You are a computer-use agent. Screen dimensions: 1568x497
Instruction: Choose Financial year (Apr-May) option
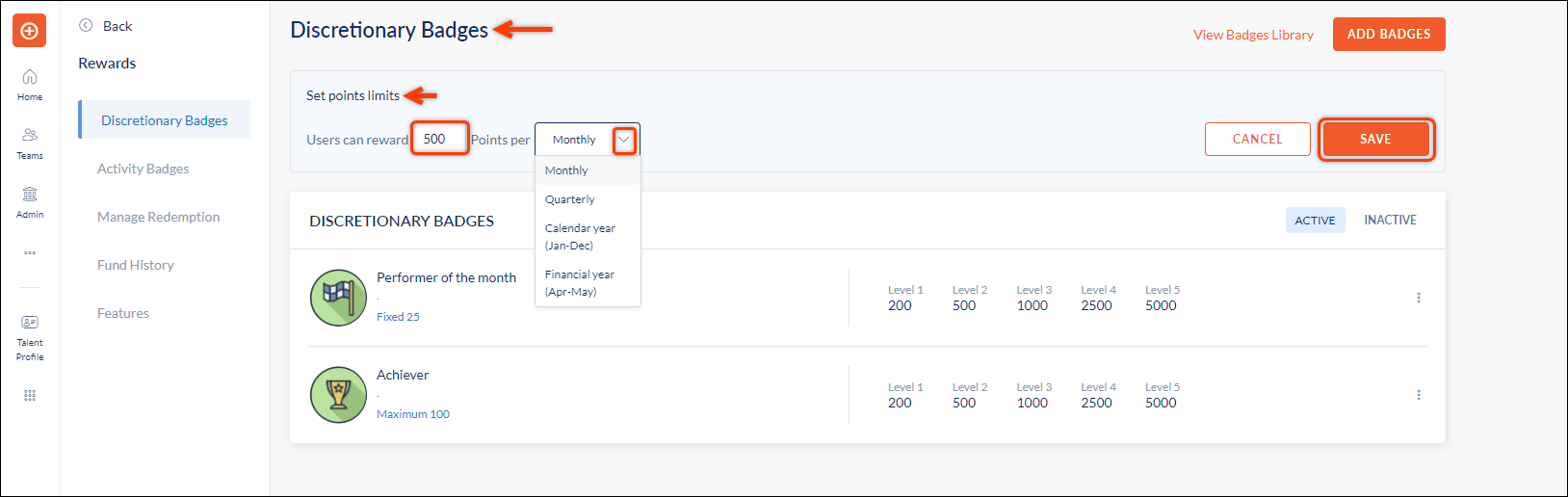[x=588, y=283]
